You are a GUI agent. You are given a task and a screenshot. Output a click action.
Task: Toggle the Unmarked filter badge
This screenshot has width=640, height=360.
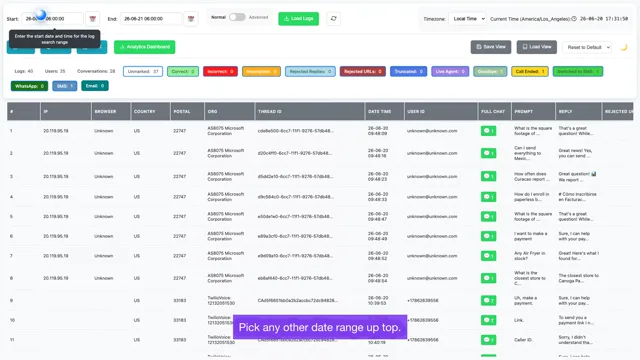[143, 71]
